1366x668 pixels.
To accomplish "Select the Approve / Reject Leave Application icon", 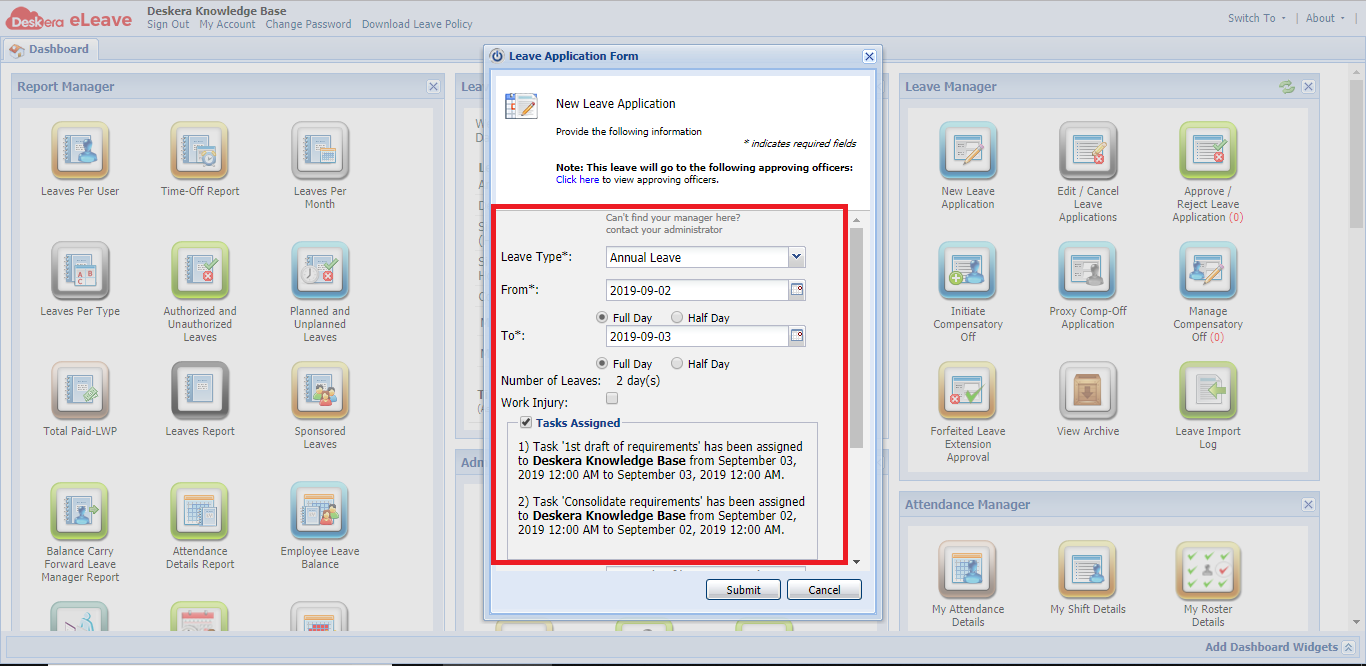I will pyautogui.click(x=1207, y=150).
